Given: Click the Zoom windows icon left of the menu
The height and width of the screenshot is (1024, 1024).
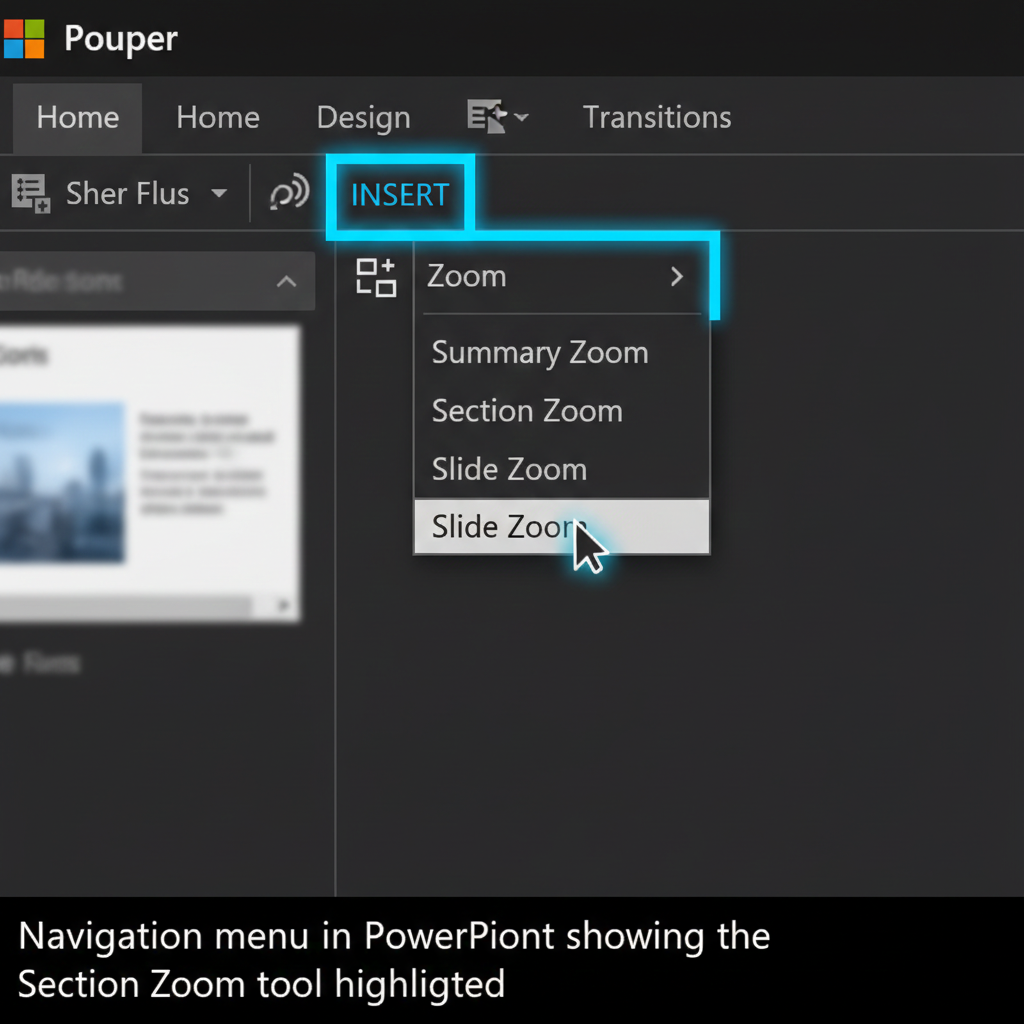Looking at the screenshot, I should click(x=376, y=276).
